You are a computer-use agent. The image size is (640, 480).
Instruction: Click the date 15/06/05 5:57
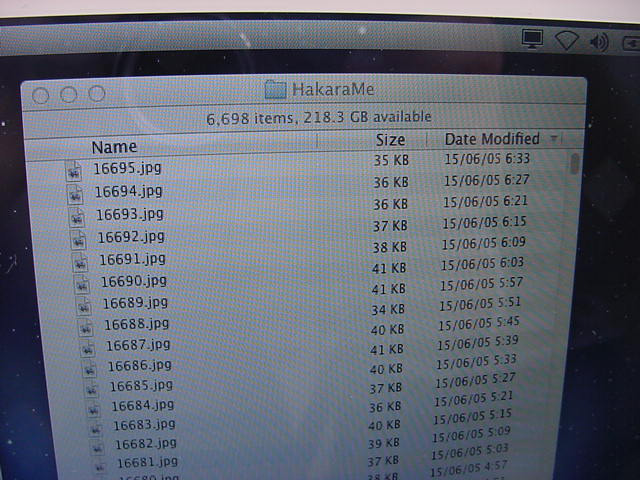click(x=482, y=284)
